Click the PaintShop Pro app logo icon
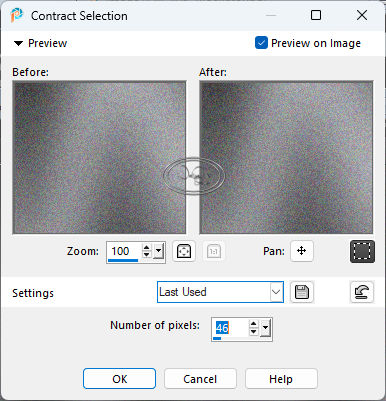This screenshot has width=386, height=401. [x=16, y=15]
